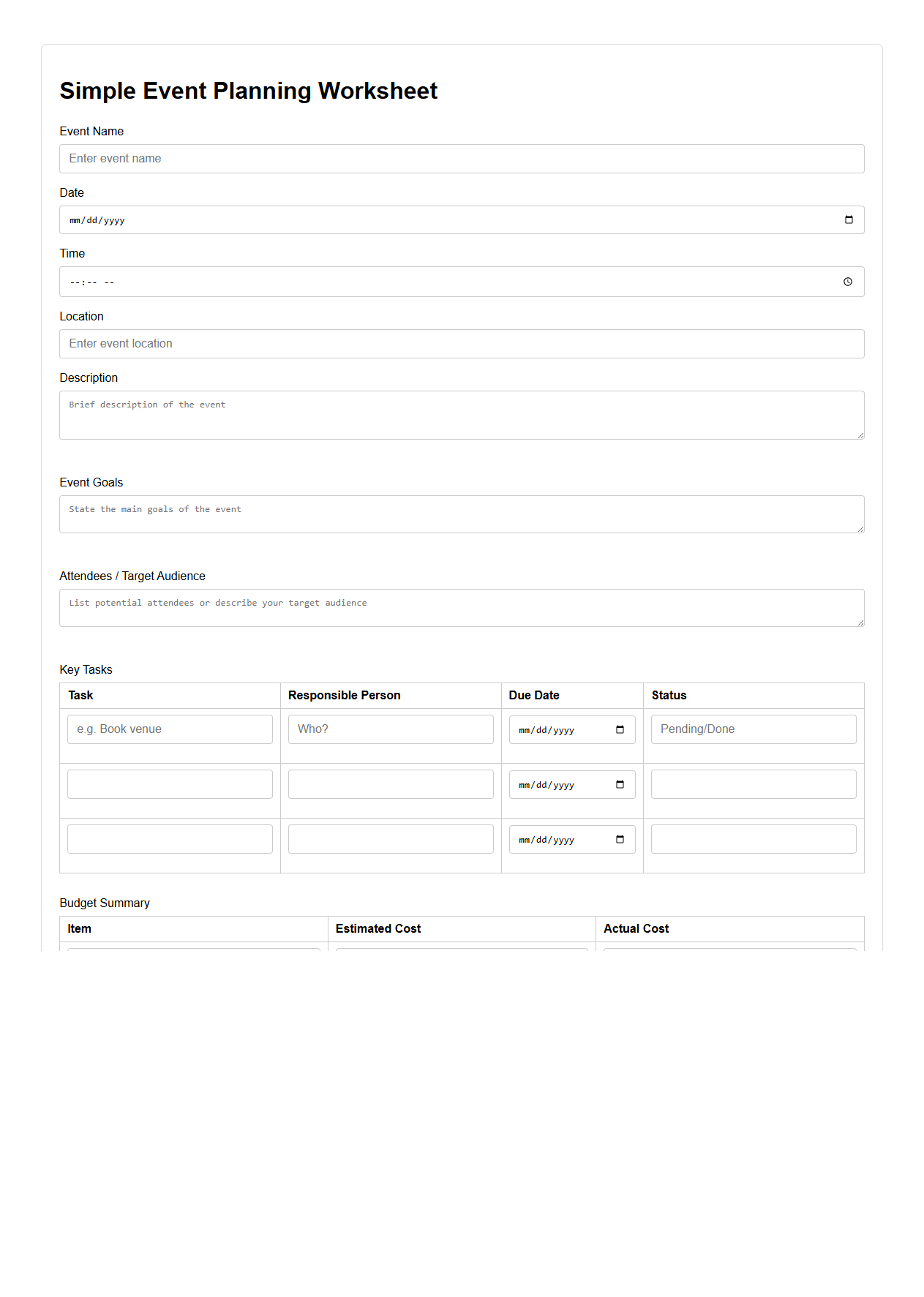Open calendar picker for third task due date
Screen dimensions: 924x1297
[619, 838]
